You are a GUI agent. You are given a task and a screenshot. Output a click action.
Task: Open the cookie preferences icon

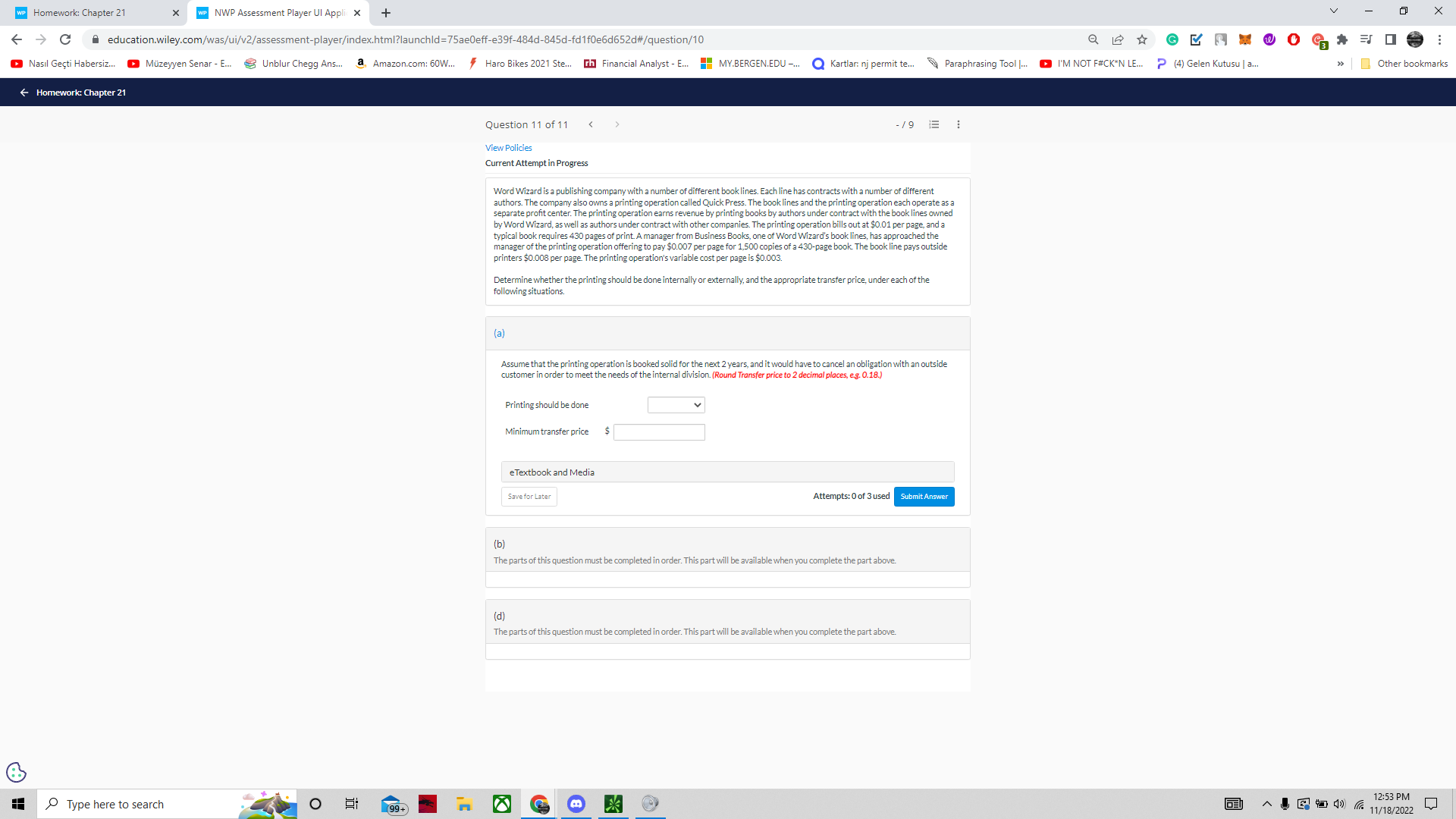(x=16, y=772)
